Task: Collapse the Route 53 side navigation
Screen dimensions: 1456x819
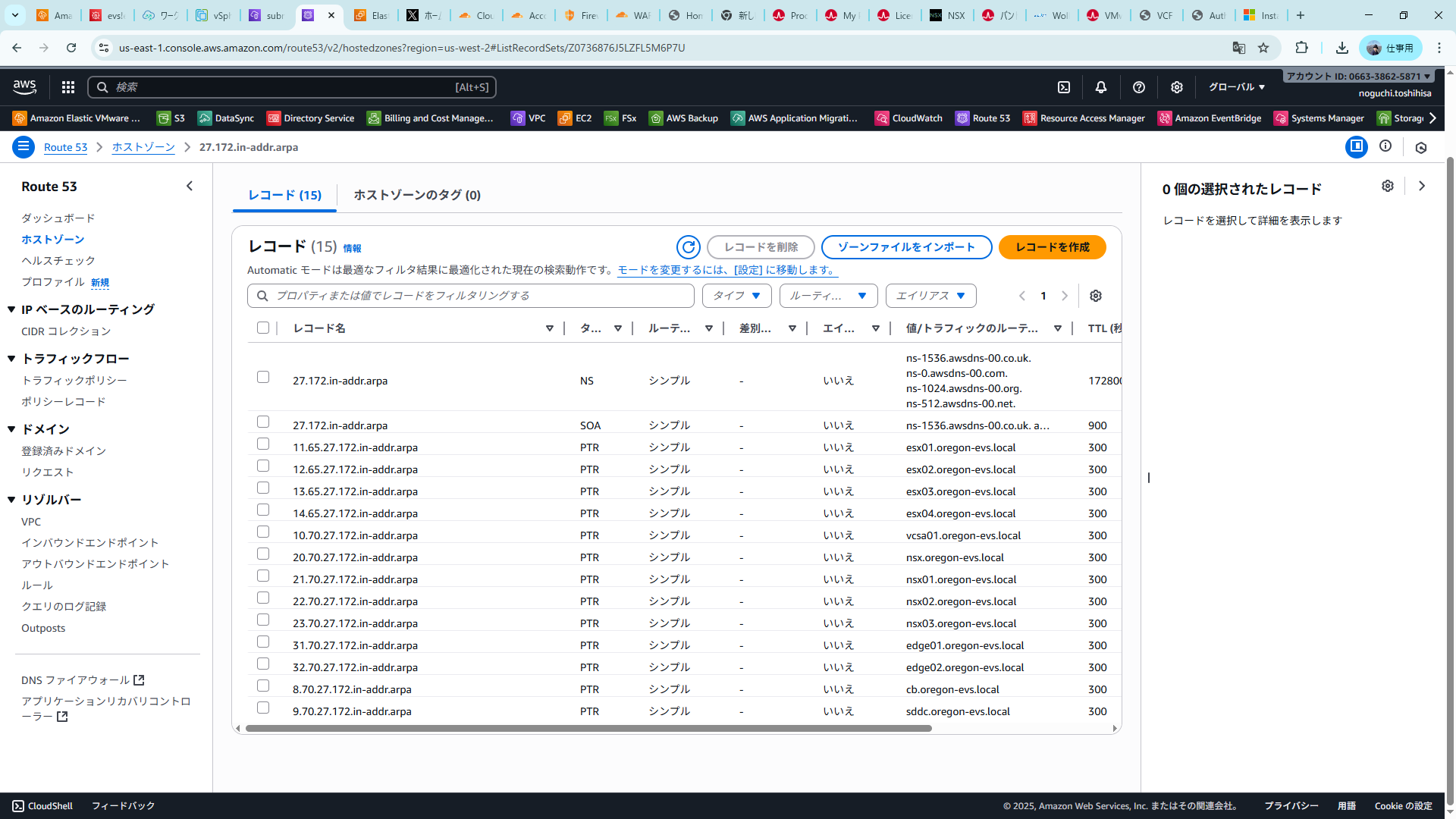Action: 190,186
